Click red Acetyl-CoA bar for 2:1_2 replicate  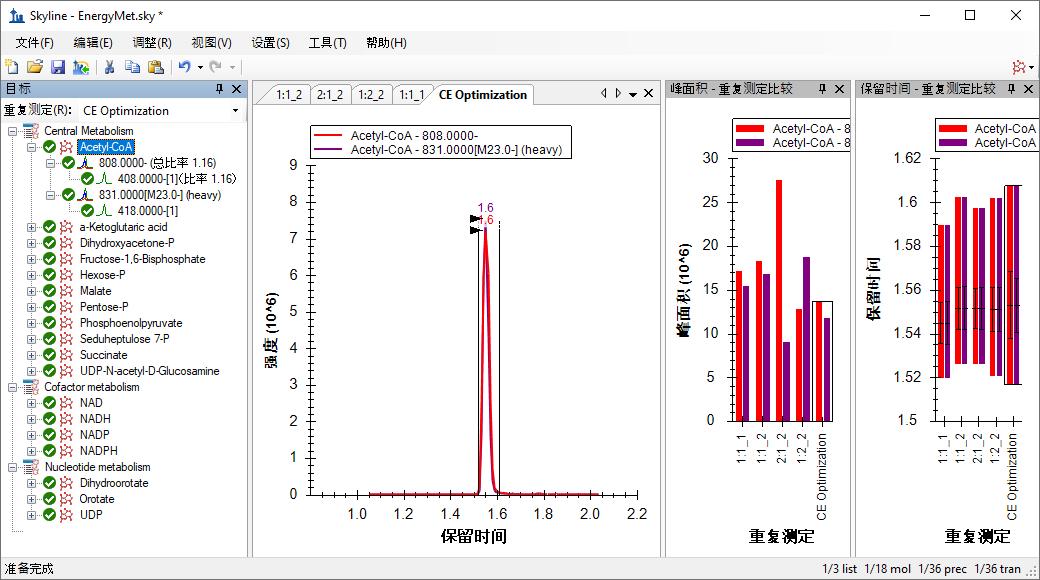779,300
